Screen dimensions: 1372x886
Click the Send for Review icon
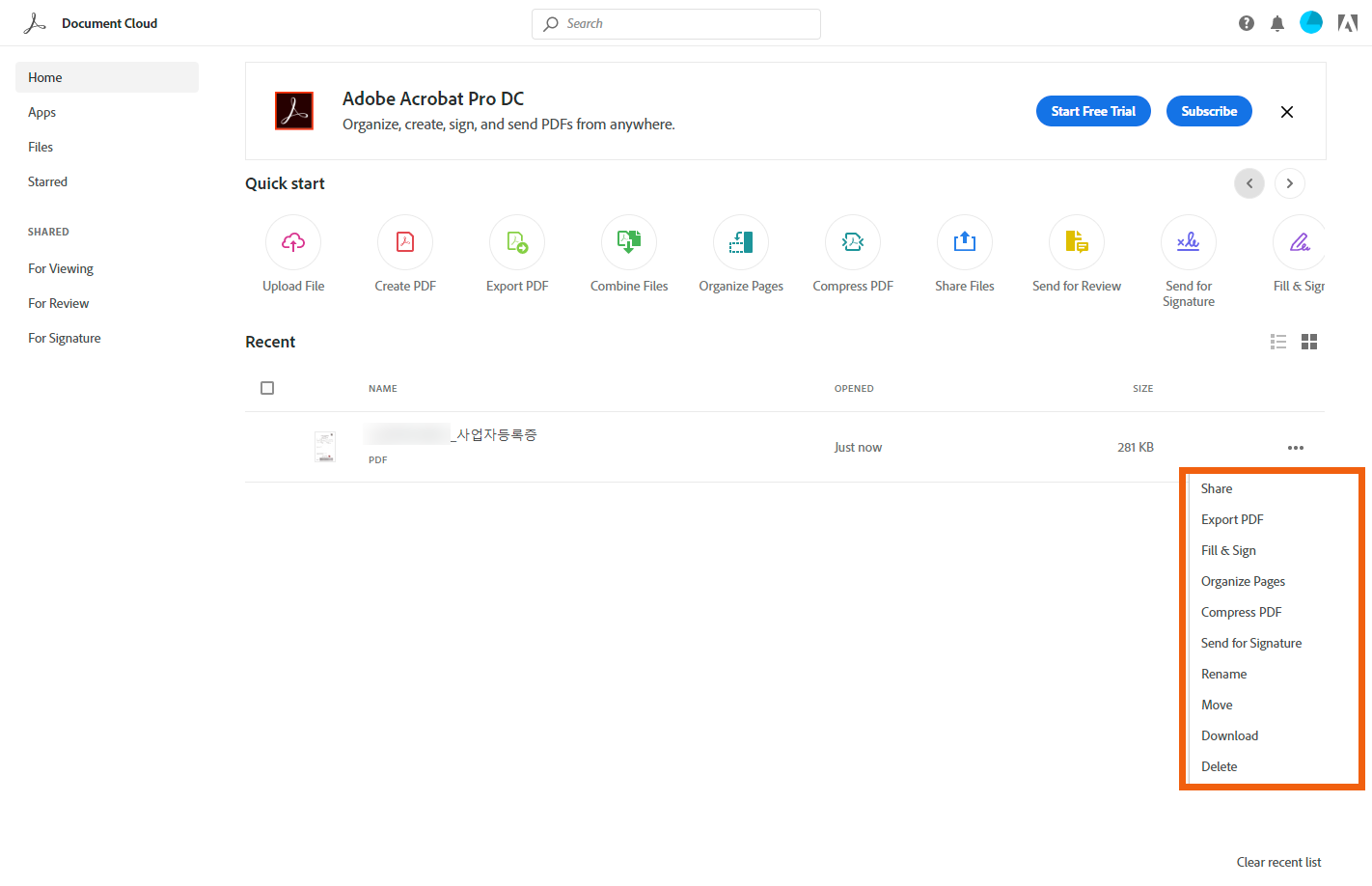pyautogui.click(x=1077, y=242)
